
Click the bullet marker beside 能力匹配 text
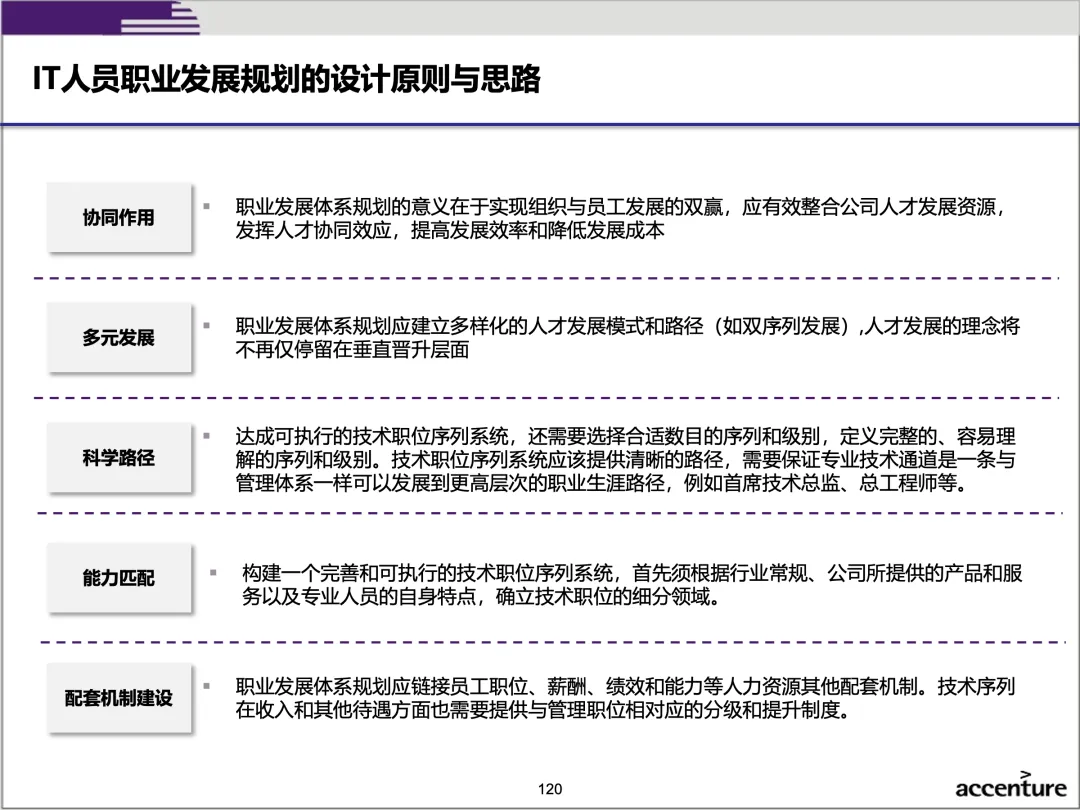click(213, 572)
